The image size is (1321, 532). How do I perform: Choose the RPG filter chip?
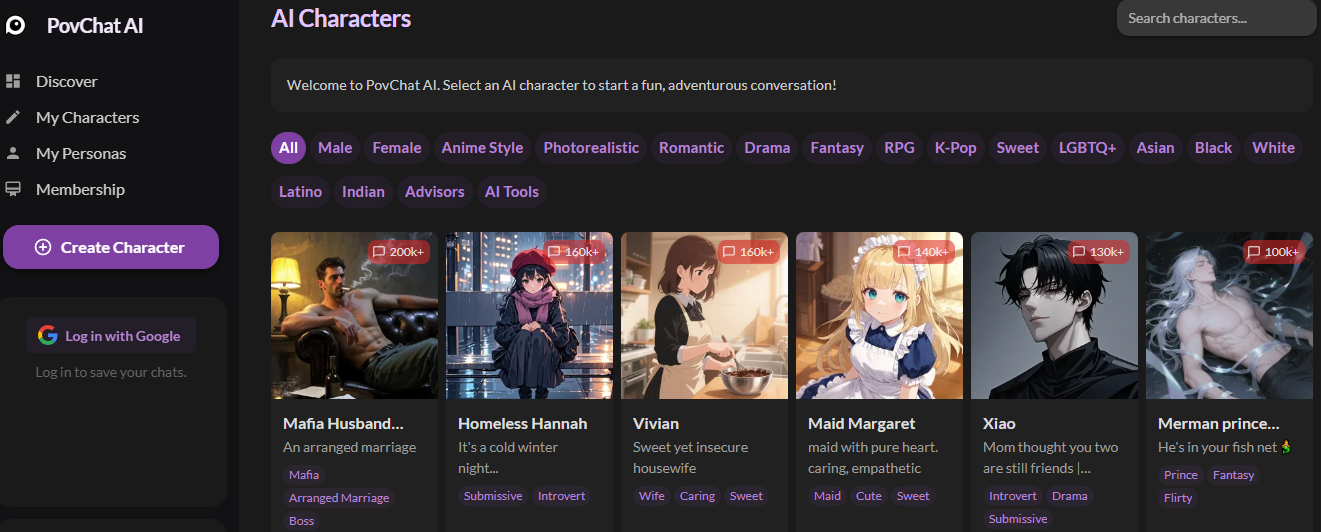tap(899, 148)
